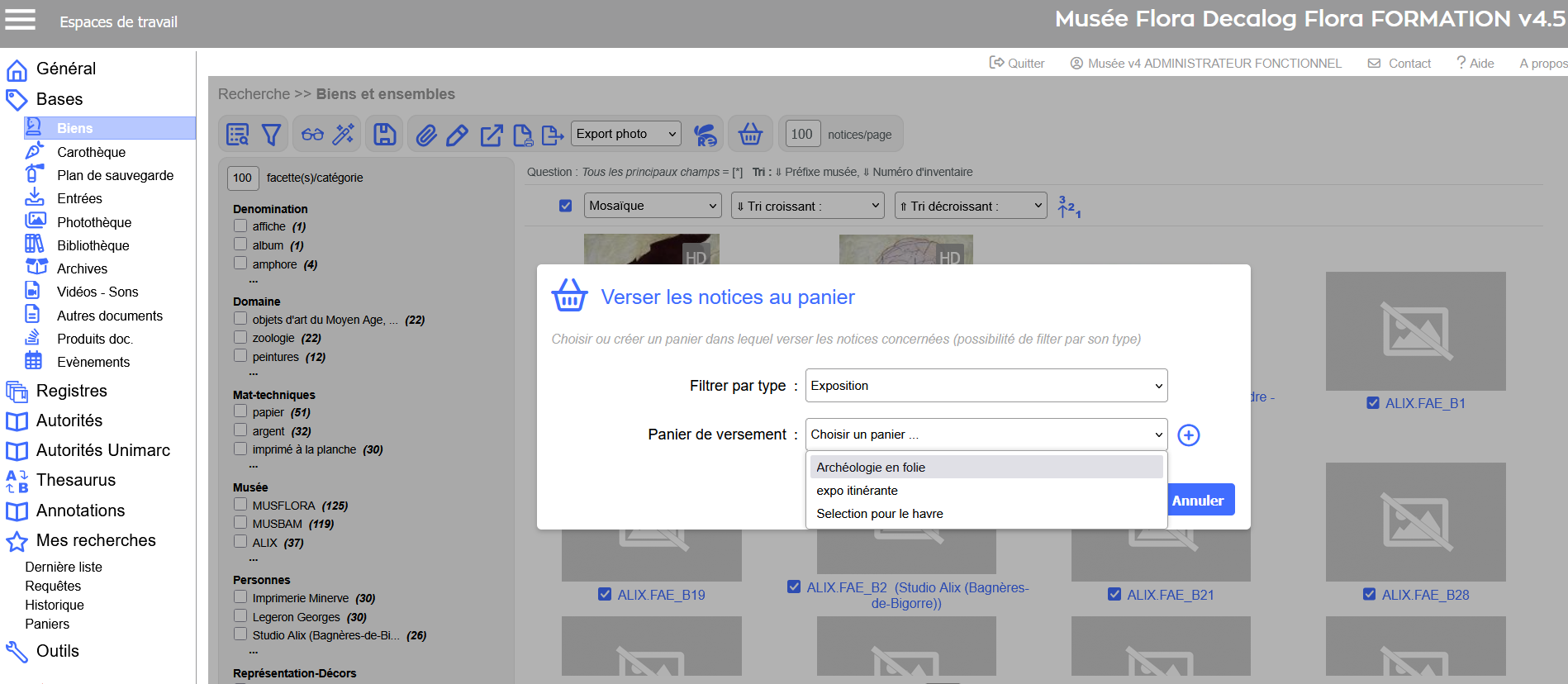This screenshot has width=1568, height=684.
Task: Tick the MUSFLORA museum checkbox
Action: point(240,505)
